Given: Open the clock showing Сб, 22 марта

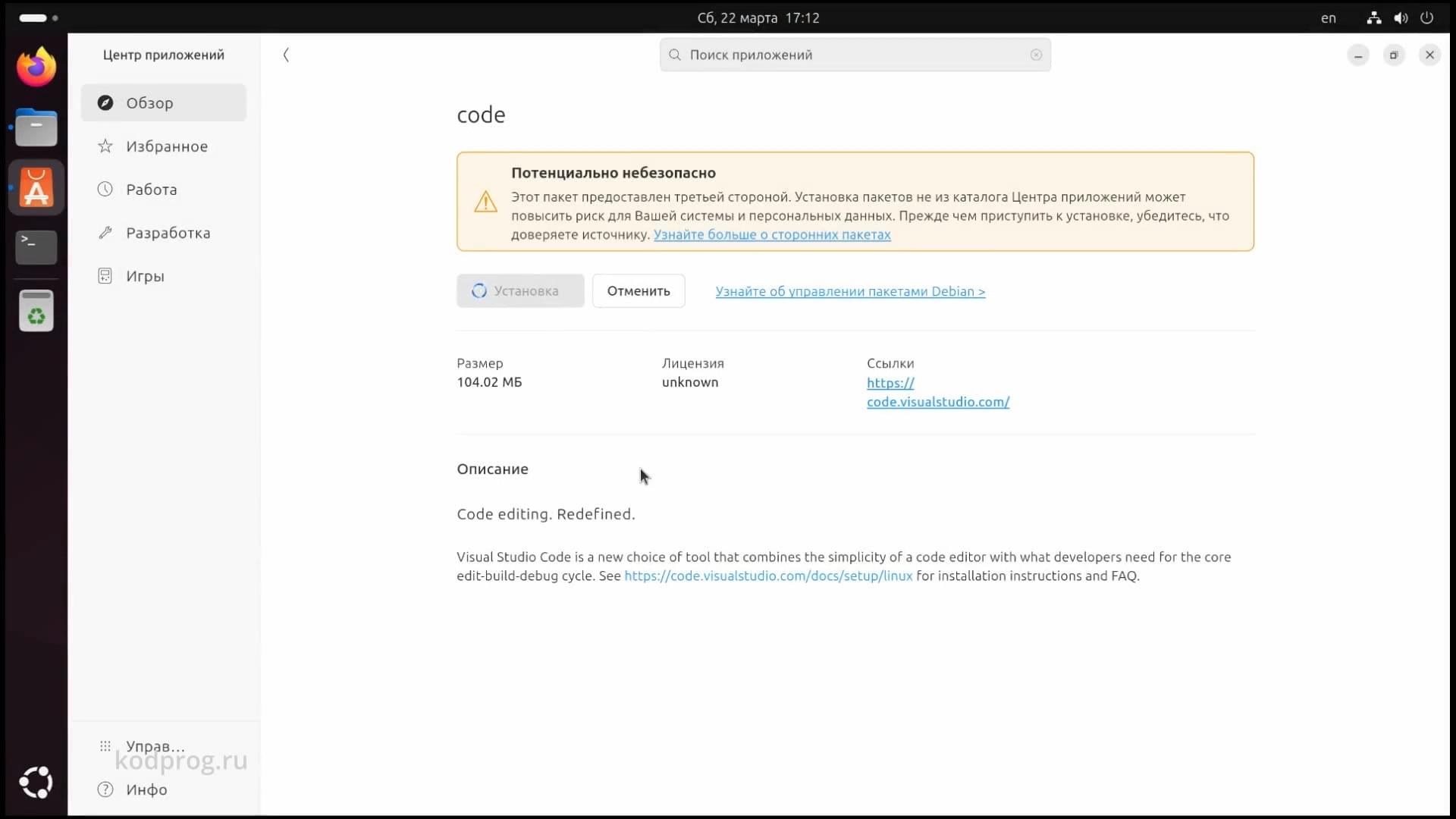Looking at the screenshot, I should pos(758,17).
